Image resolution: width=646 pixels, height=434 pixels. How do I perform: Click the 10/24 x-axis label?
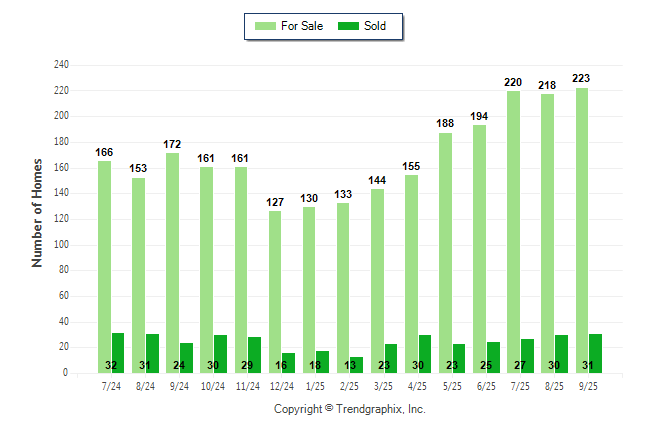point(212,385)
